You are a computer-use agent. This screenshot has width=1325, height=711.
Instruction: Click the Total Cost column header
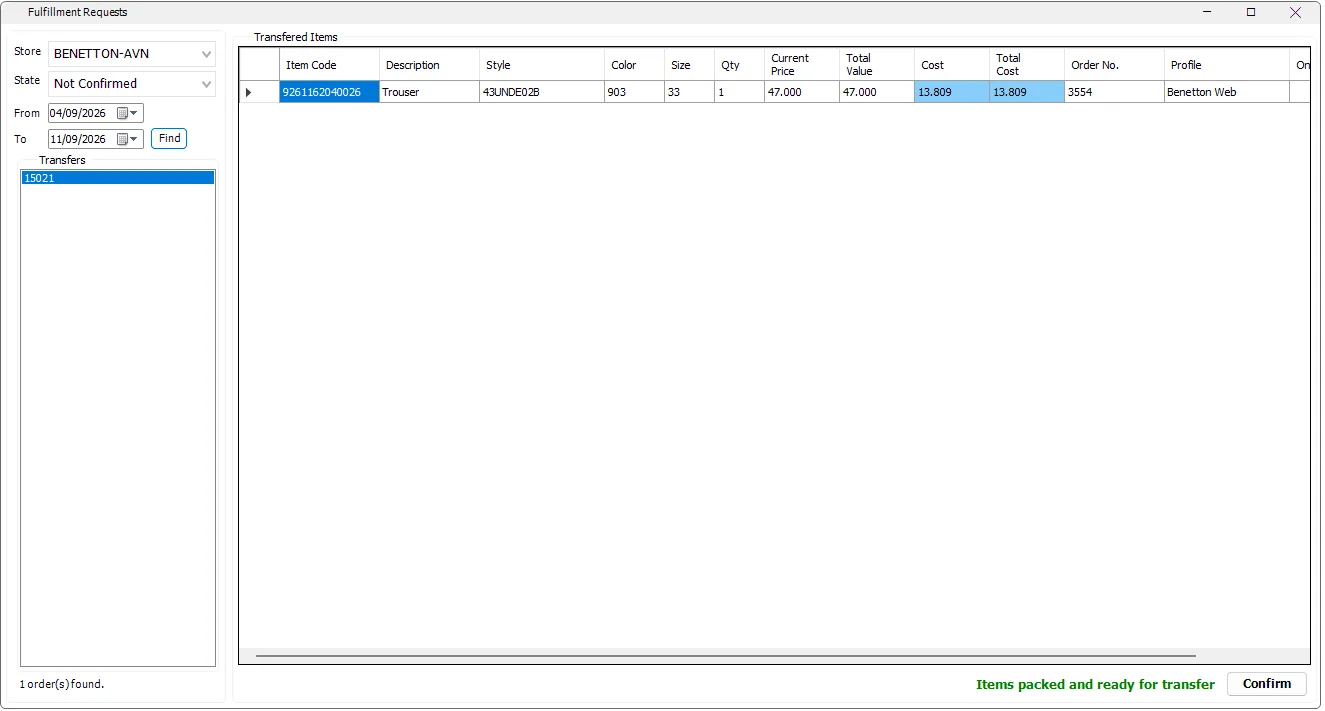1027,65
